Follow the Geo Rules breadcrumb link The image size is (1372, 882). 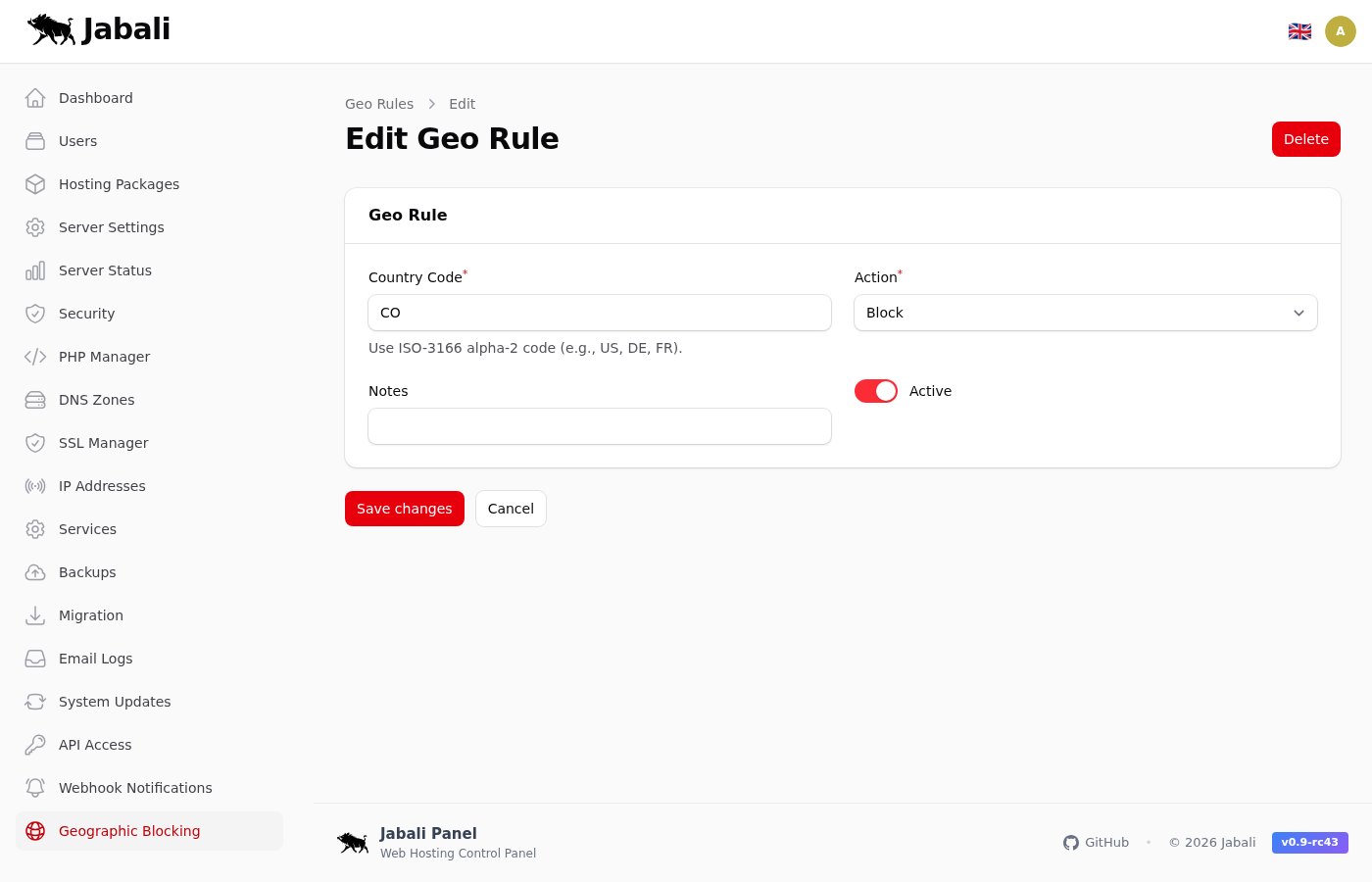(379, 104)
